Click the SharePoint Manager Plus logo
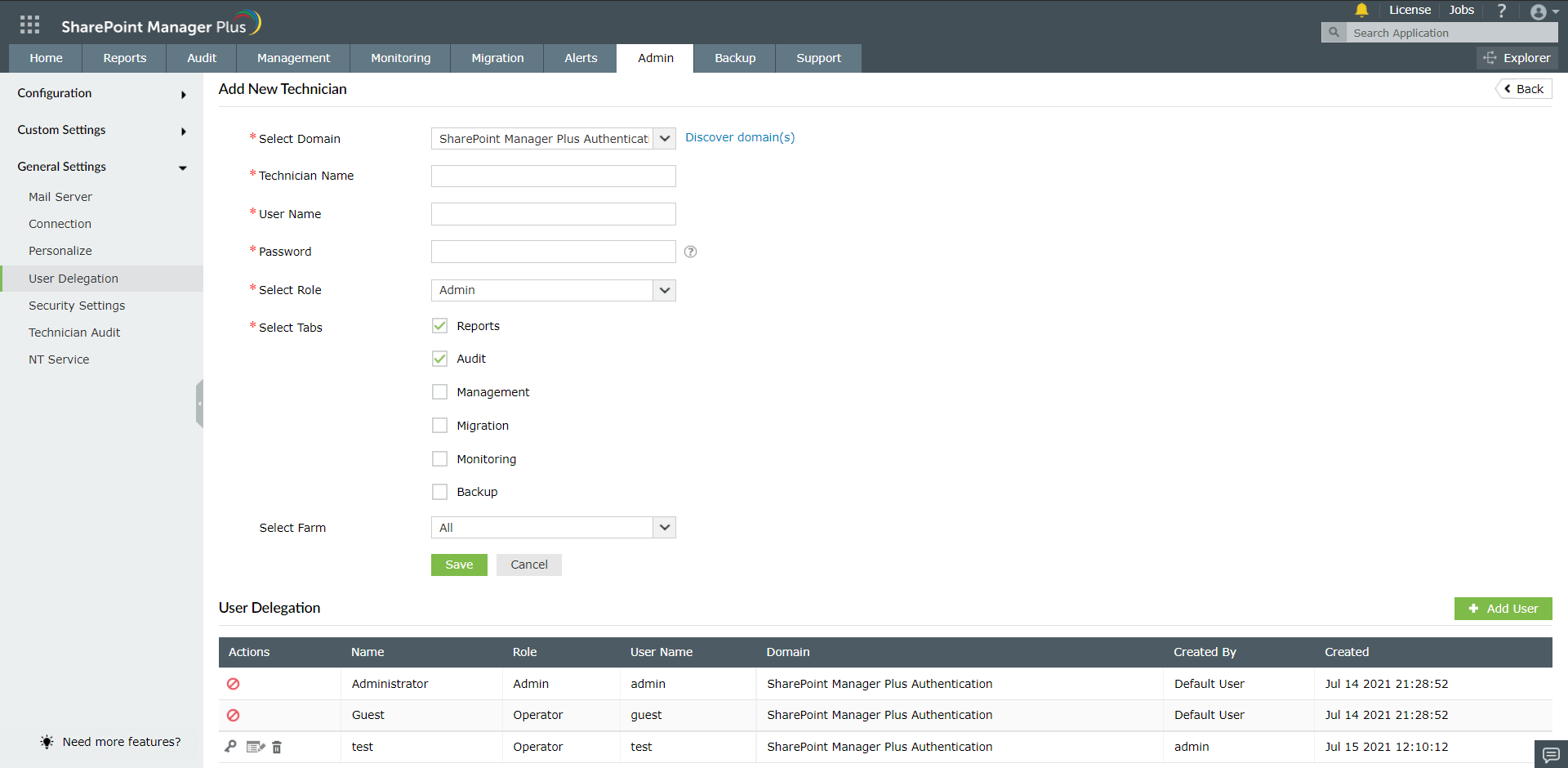This screenshot has width=1568, height=768. pyautogui.click(x=161, y=25)
